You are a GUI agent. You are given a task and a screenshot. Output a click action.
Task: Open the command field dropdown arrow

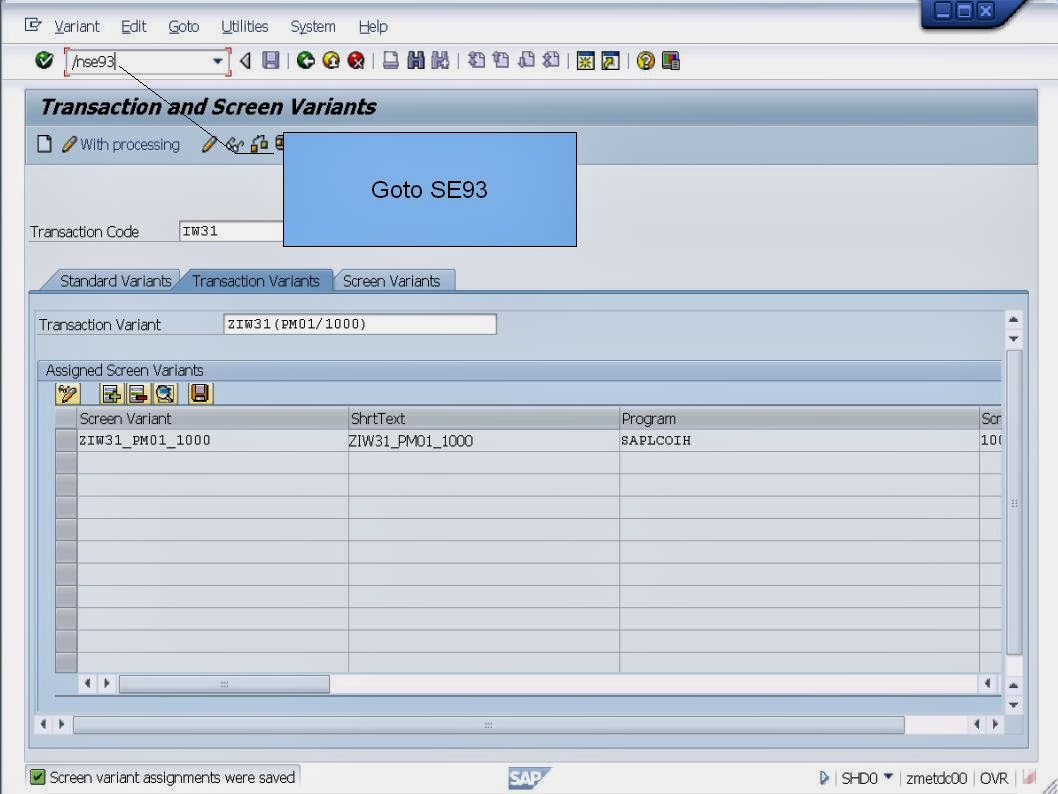[217, 61]
